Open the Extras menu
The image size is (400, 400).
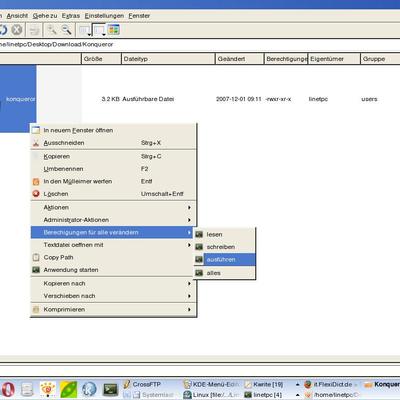(71, 16)
